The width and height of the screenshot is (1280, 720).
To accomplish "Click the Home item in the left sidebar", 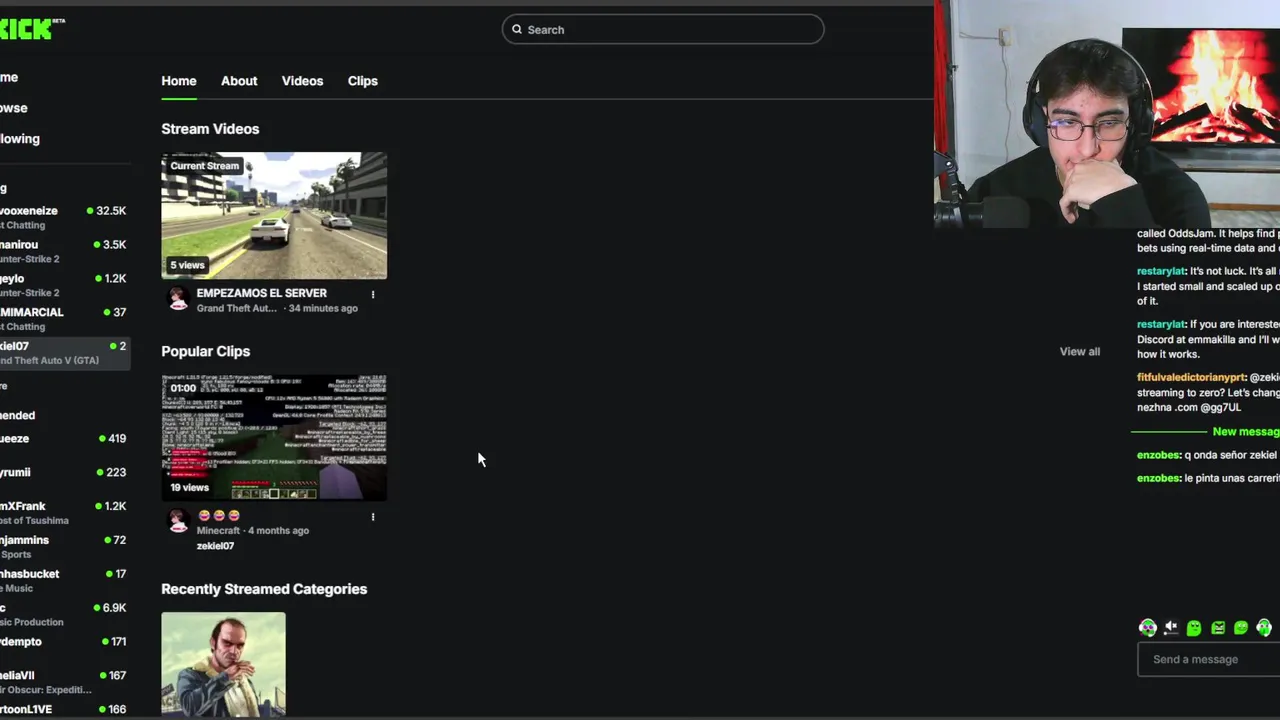I will tap(9, 77).
